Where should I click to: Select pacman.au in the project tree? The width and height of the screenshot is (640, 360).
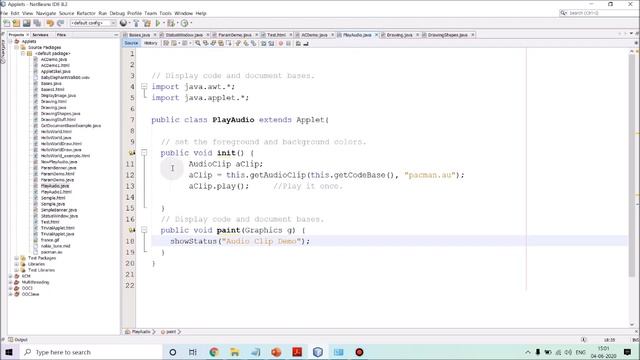pos(51,252)
